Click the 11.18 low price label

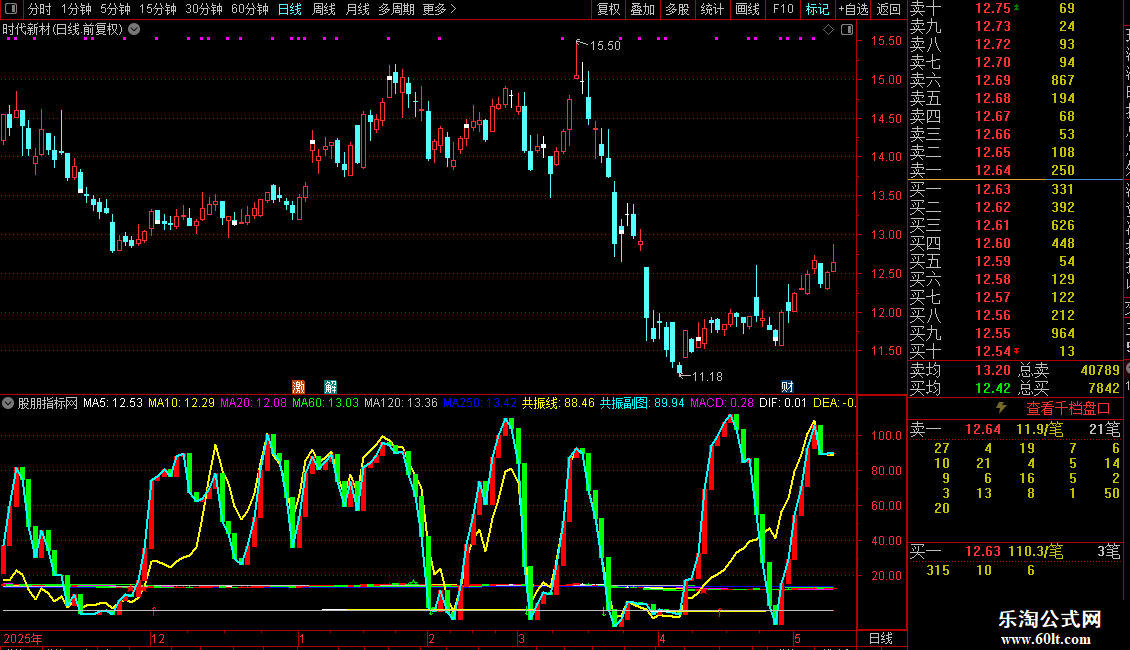point(707,376)
